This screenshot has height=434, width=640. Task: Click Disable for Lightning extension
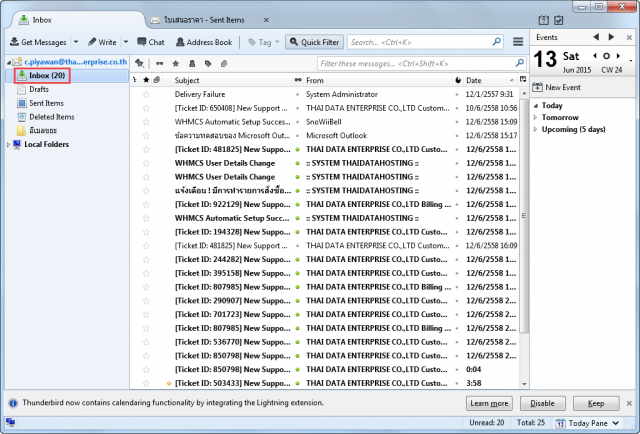coord(542,403)
